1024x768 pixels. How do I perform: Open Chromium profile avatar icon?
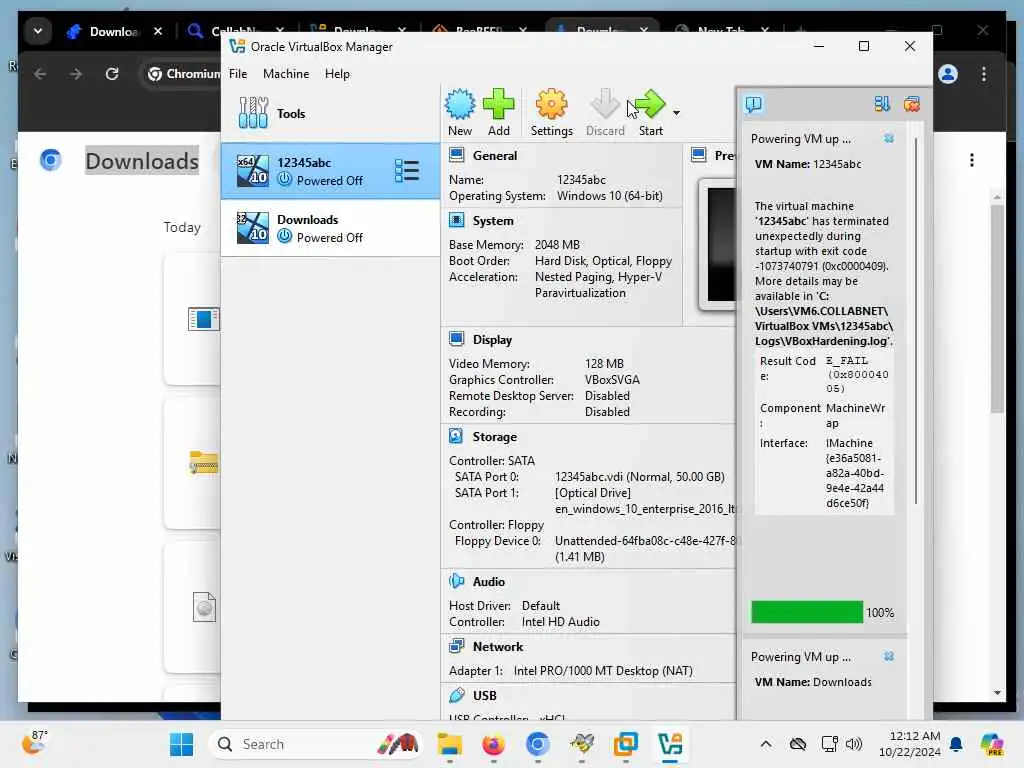pyautogui.click(x=948, y=74)
